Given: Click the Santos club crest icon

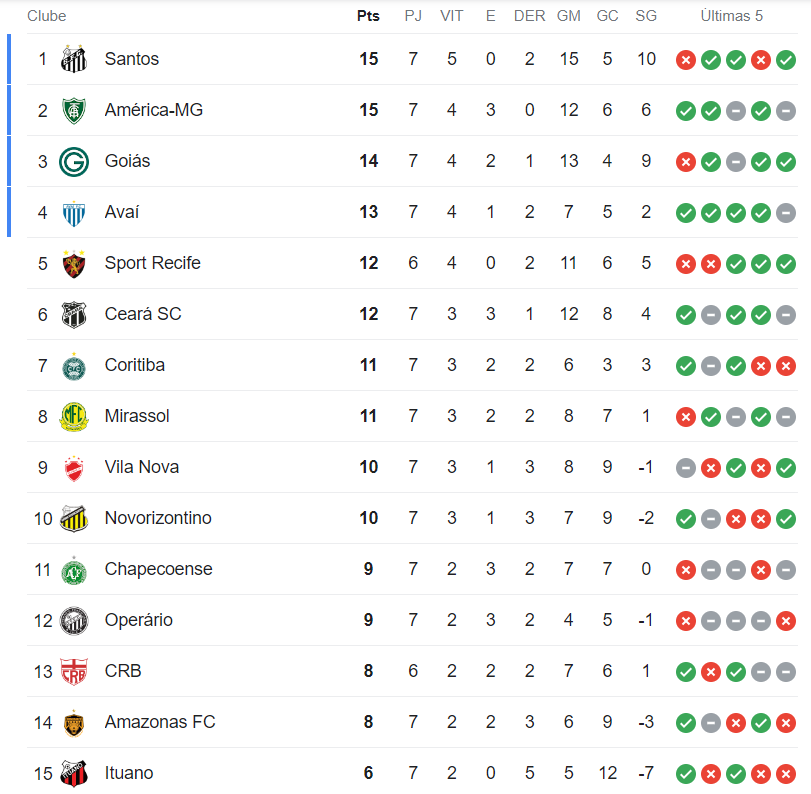Looking at the screenshot, I should point(74,59).
